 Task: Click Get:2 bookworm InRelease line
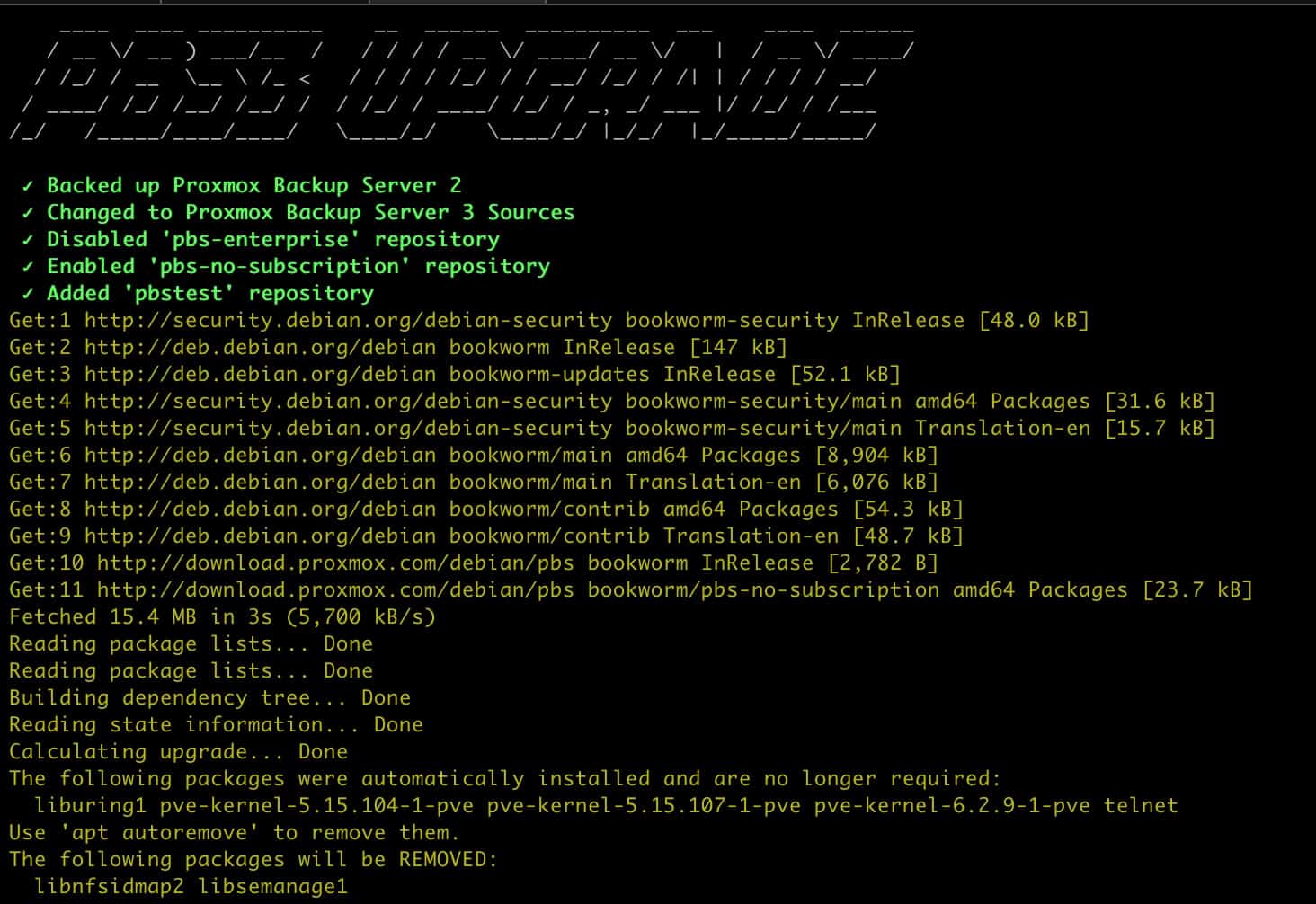click(x=398, y=347)
